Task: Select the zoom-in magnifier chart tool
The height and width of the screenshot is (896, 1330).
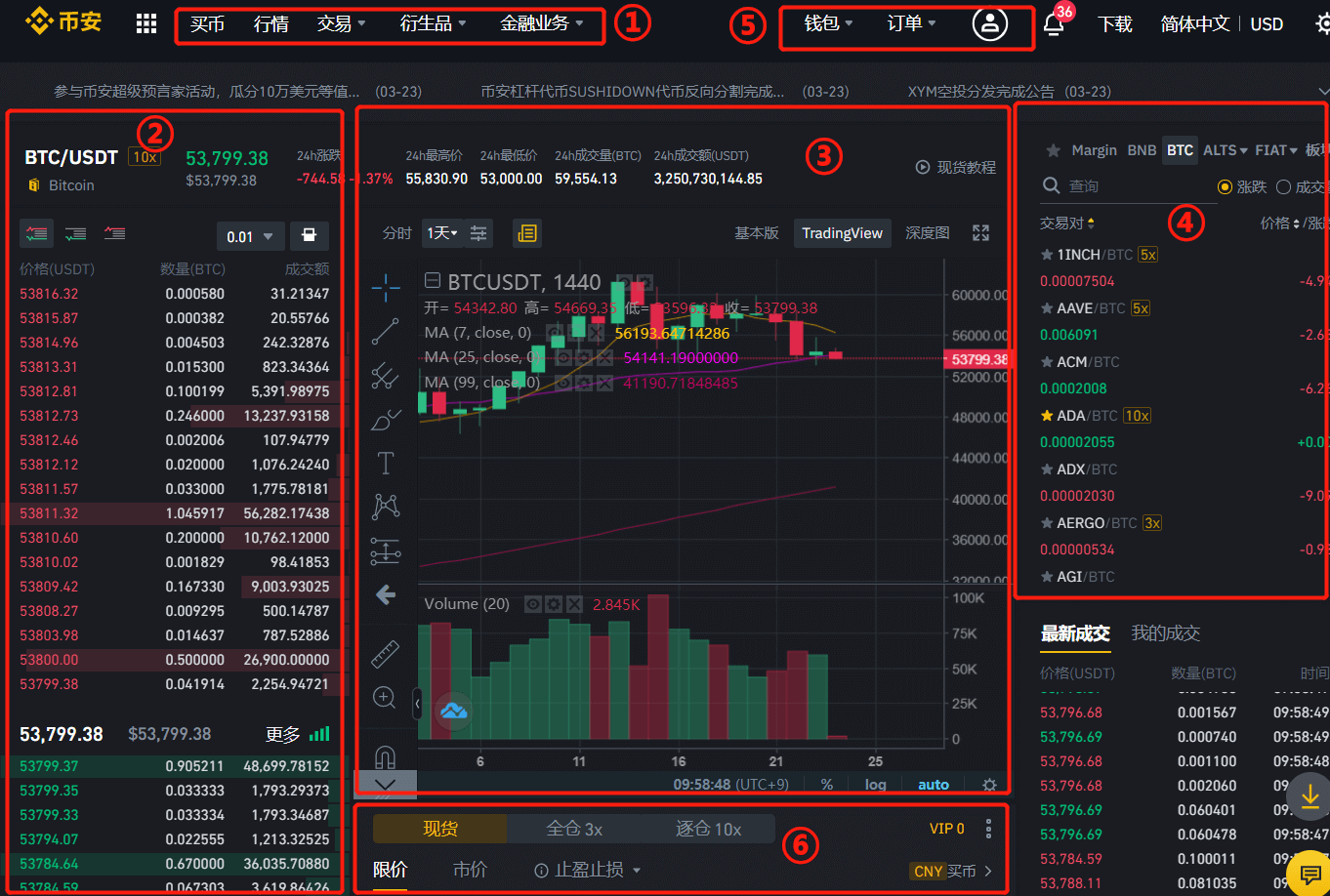Action: tap(385, 698)
